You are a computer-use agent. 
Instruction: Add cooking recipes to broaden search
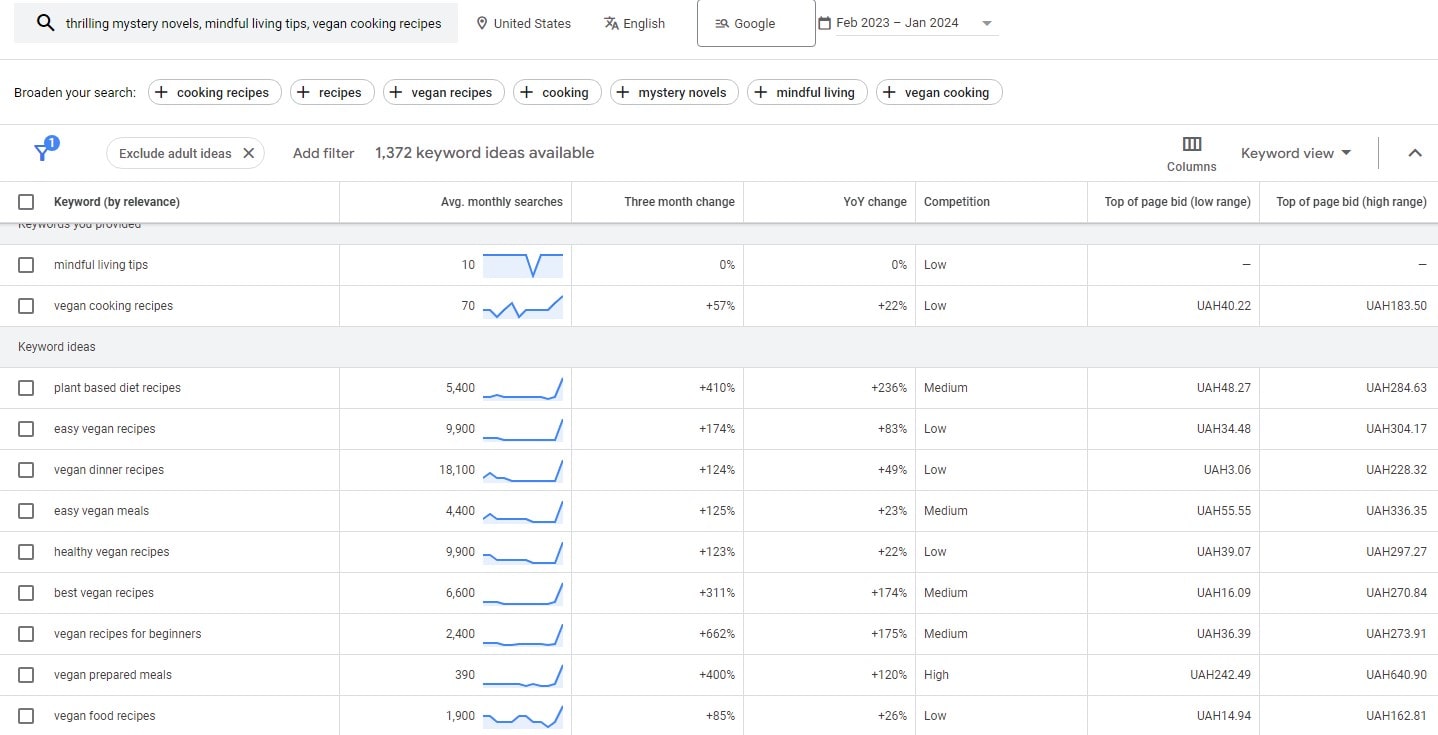pos(214,92)
